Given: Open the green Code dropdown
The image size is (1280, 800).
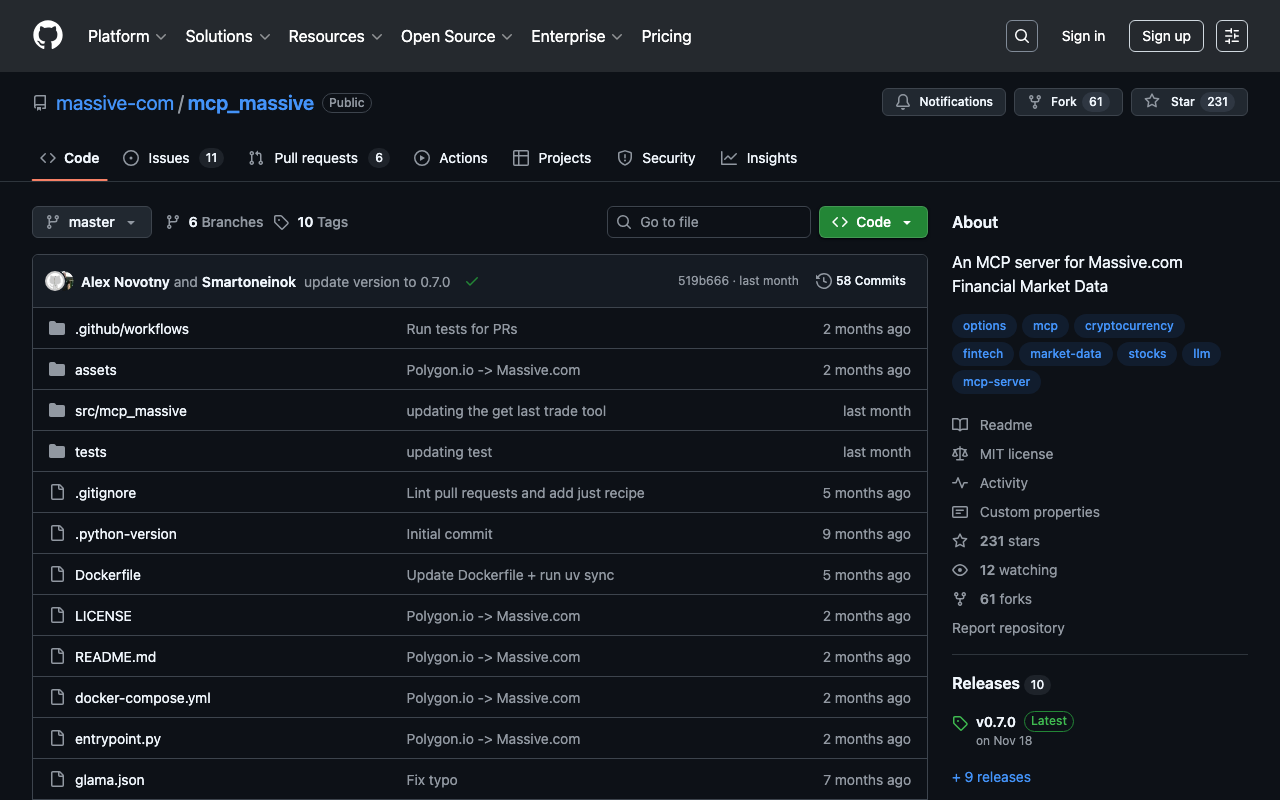Looking at the screenshot, I should click(873, 222).
